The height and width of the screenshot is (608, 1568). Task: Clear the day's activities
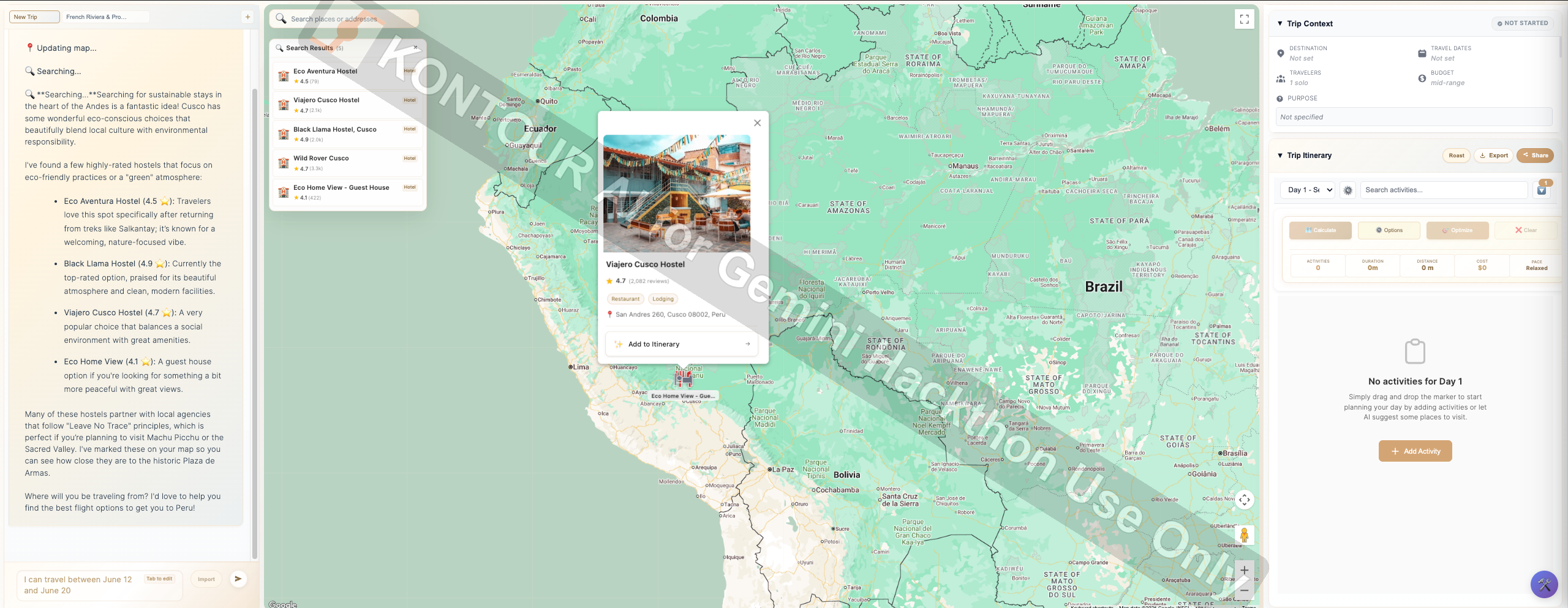(x=1526, y=230)
